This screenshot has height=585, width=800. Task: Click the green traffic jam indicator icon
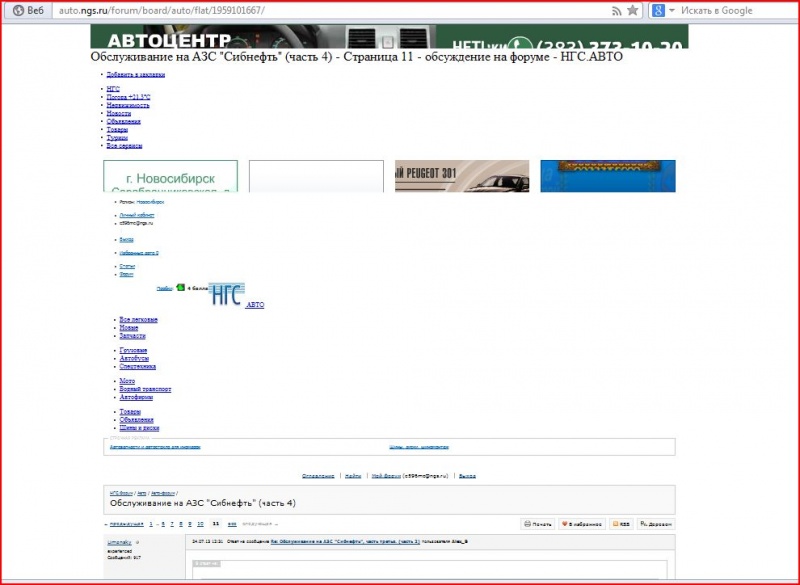[180, 288]
